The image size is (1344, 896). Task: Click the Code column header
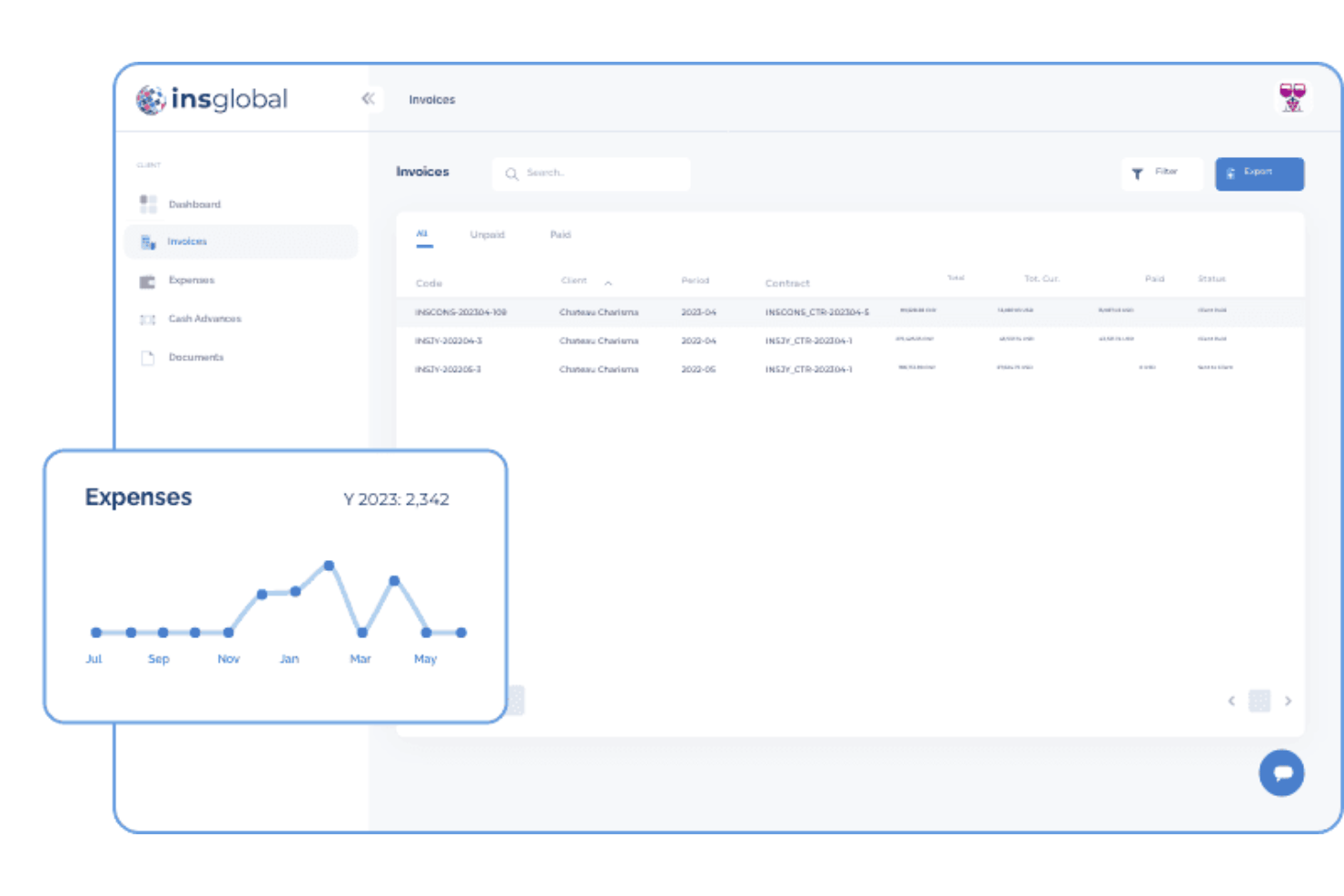point(429,283)
